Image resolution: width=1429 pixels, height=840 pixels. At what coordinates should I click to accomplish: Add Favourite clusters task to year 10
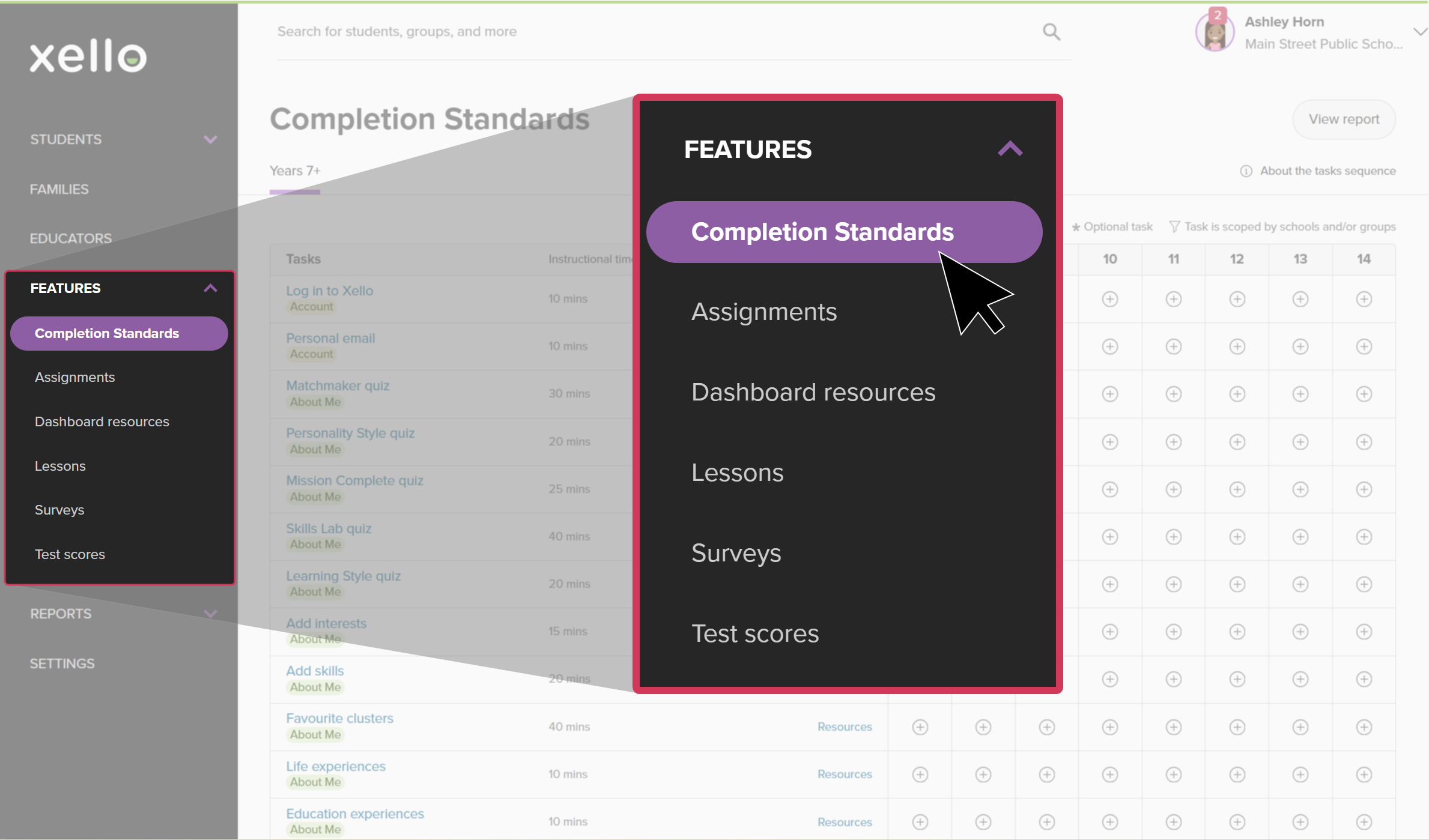[x=1110, y=727]
